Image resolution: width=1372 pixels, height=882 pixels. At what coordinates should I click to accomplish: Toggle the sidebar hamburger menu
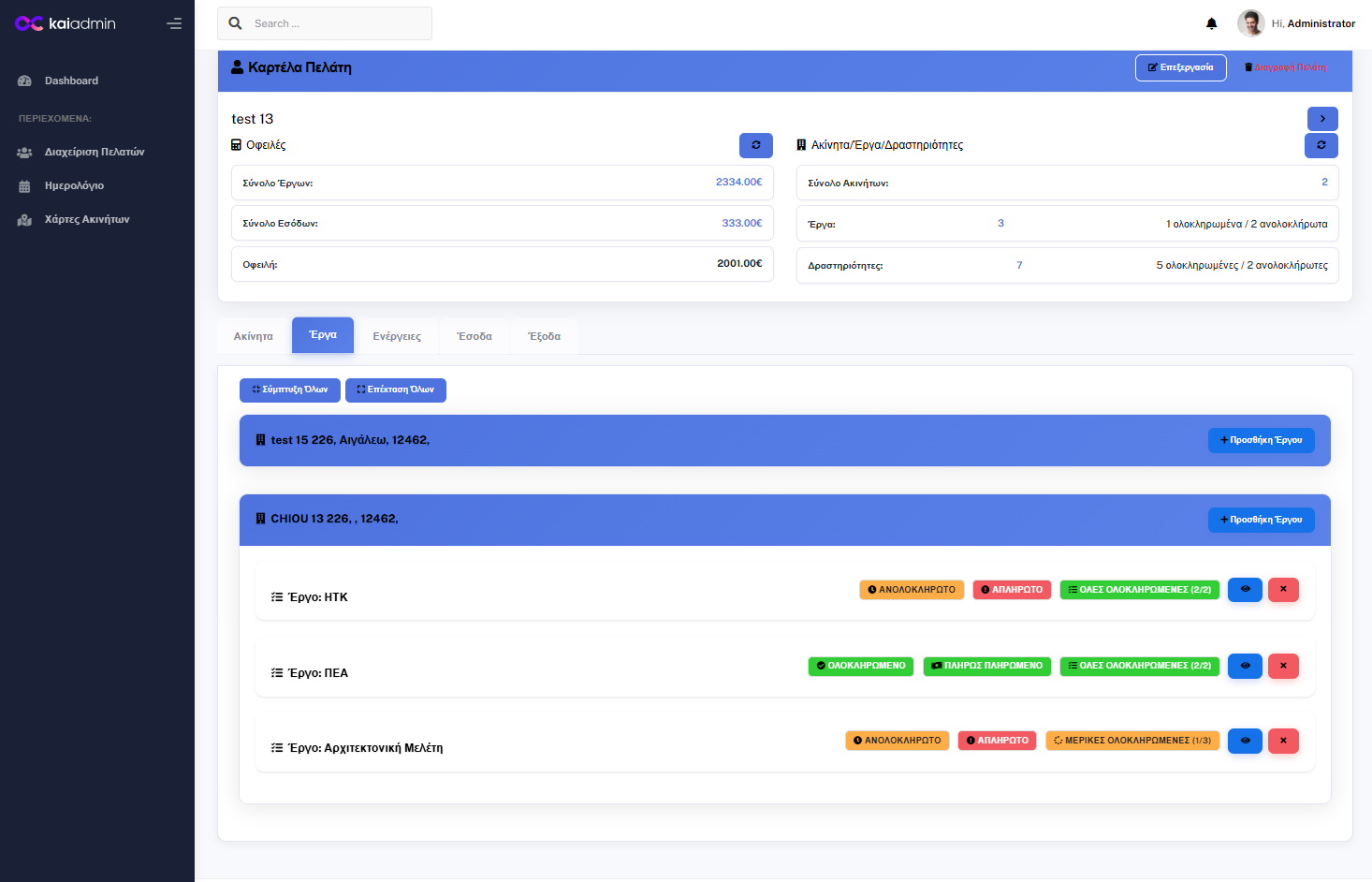[x=174, y=23]
